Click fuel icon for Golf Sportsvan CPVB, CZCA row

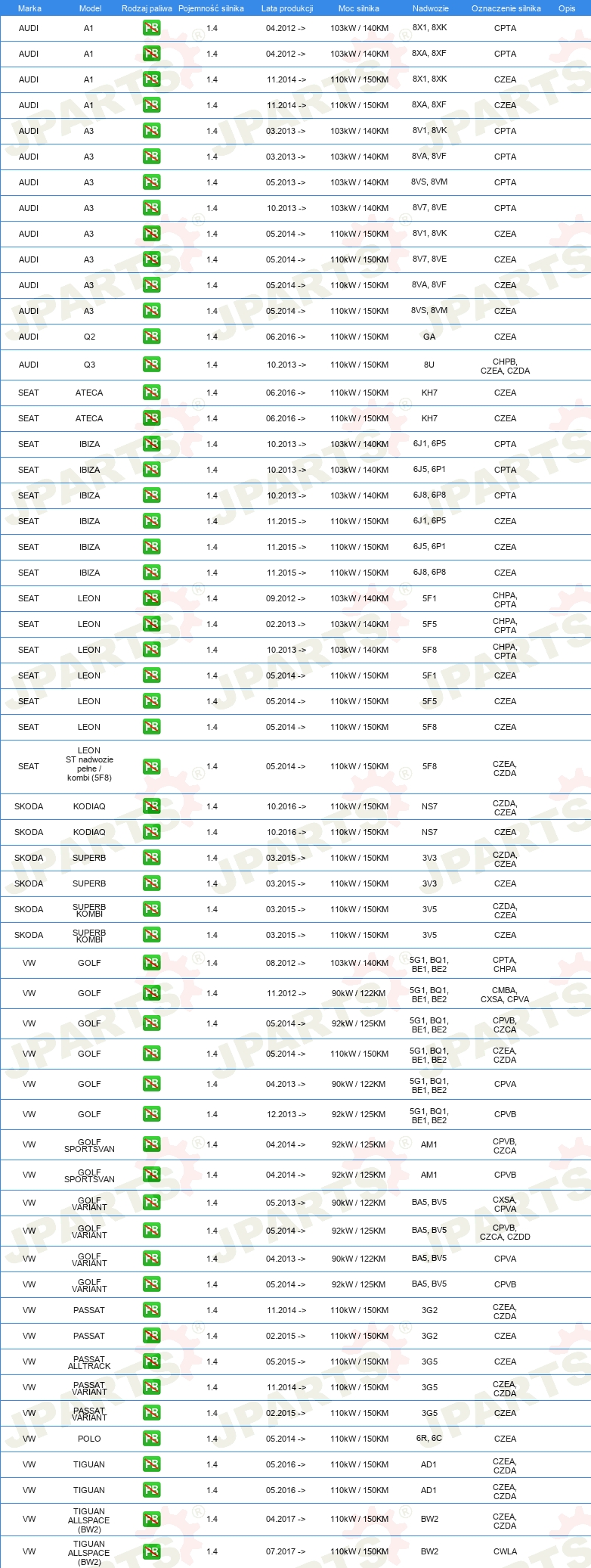151,1144
